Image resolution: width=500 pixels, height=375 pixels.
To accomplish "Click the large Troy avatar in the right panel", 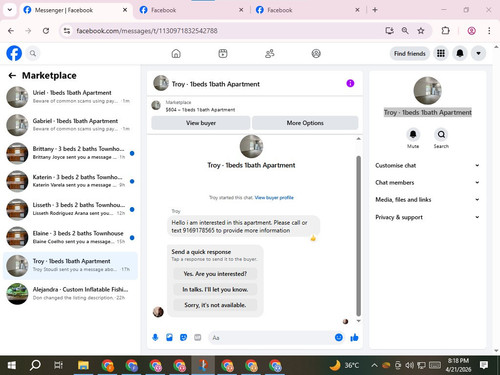I will coord(427,91).
